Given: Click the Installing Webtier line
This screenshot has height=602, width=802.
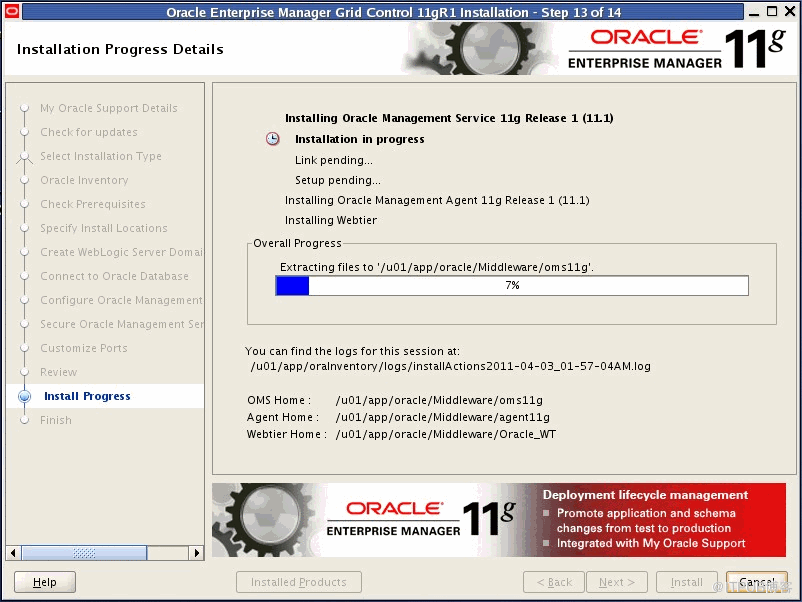Looking at the screenshot, I should (x=331, y=220).
